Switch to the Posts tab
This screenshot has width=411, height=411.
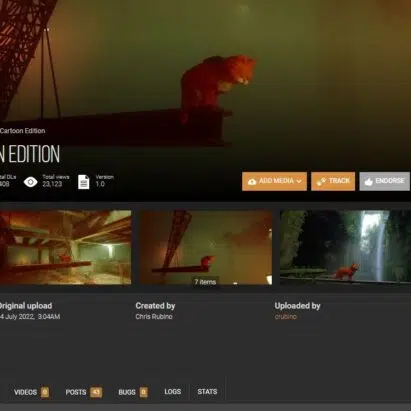tap(83, 392)
